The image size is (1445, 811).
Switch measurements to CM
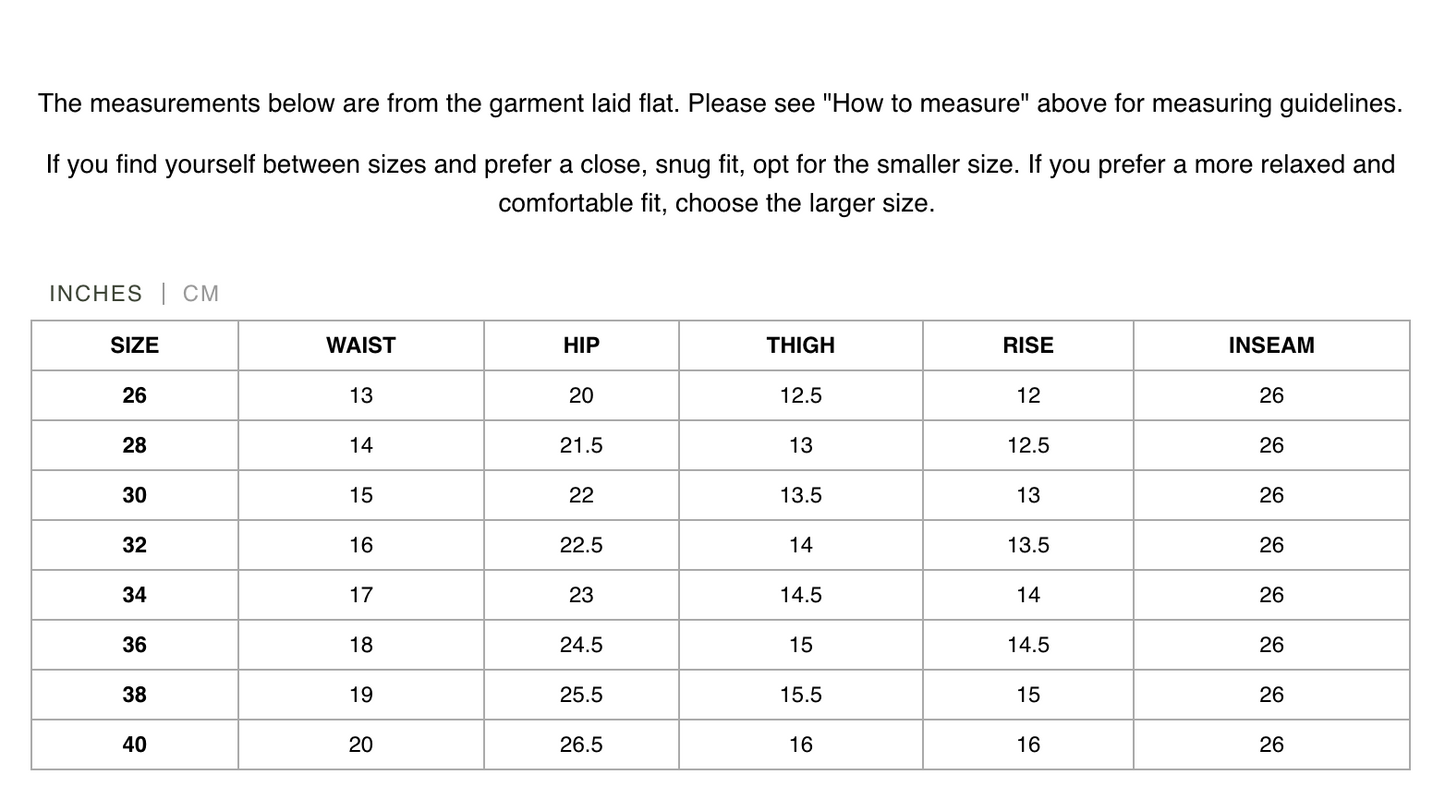point(201,293)
